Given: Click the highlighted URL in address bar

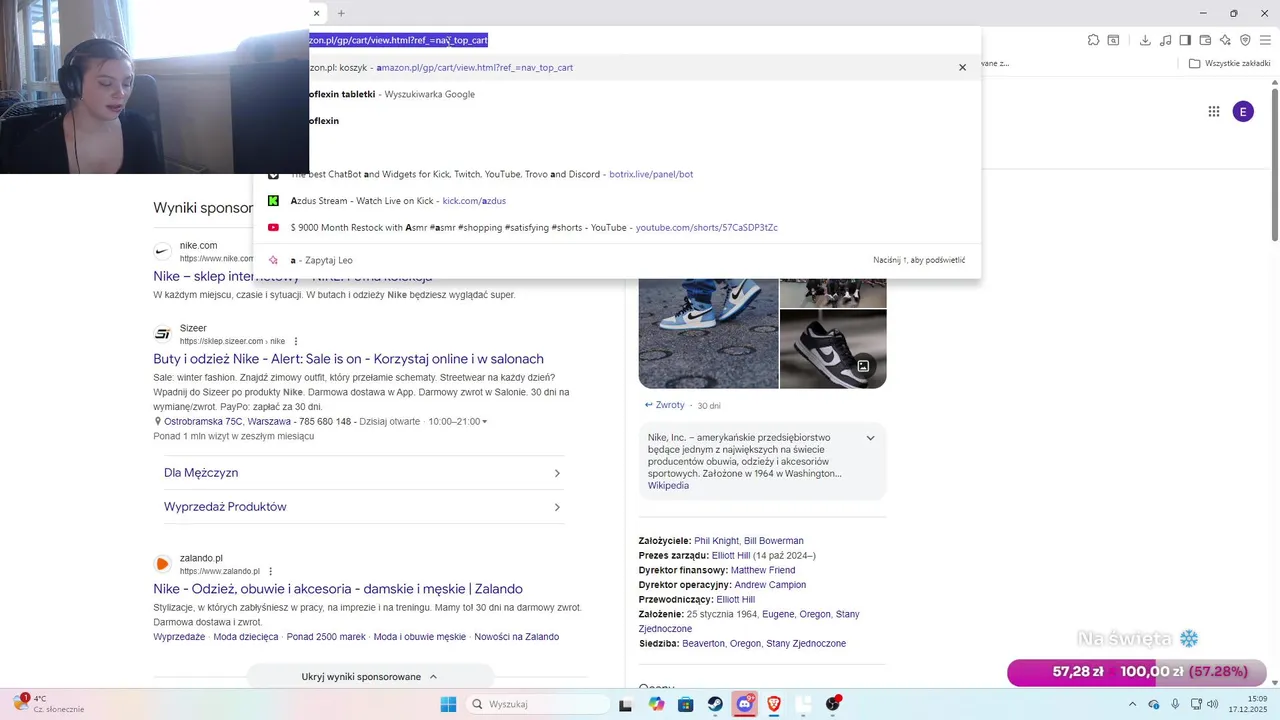Looking at the screenshot, I should coord(399,40).
